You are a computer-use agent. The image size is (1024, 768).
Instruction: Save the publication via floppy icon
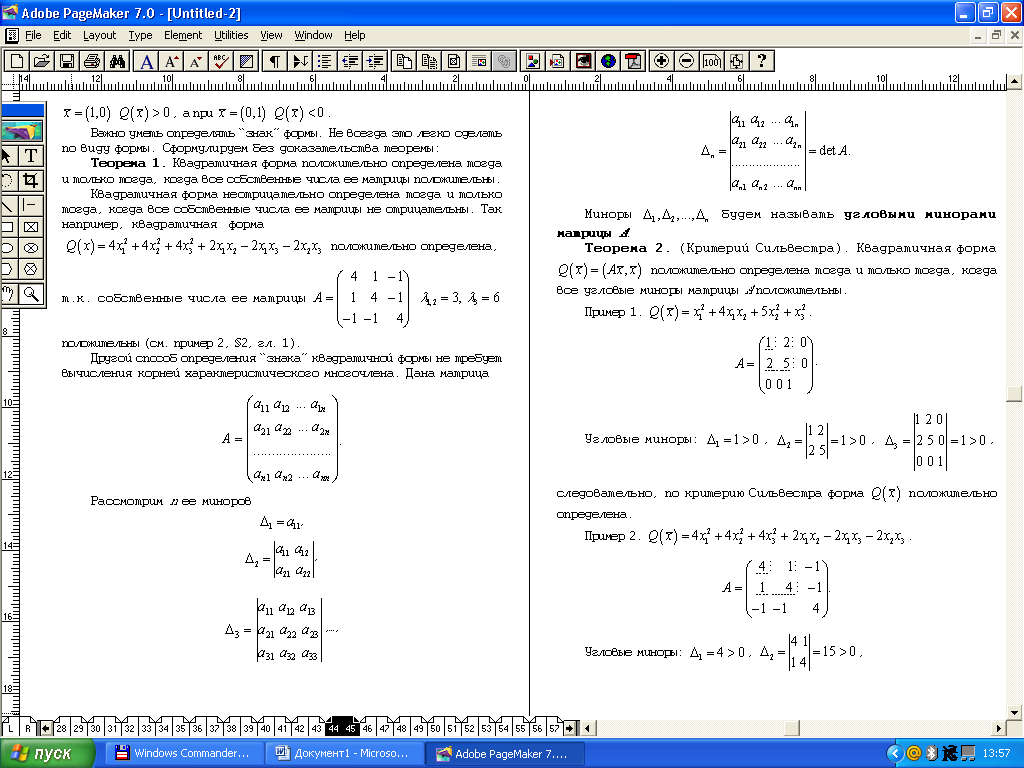click(x=67, y=61)
